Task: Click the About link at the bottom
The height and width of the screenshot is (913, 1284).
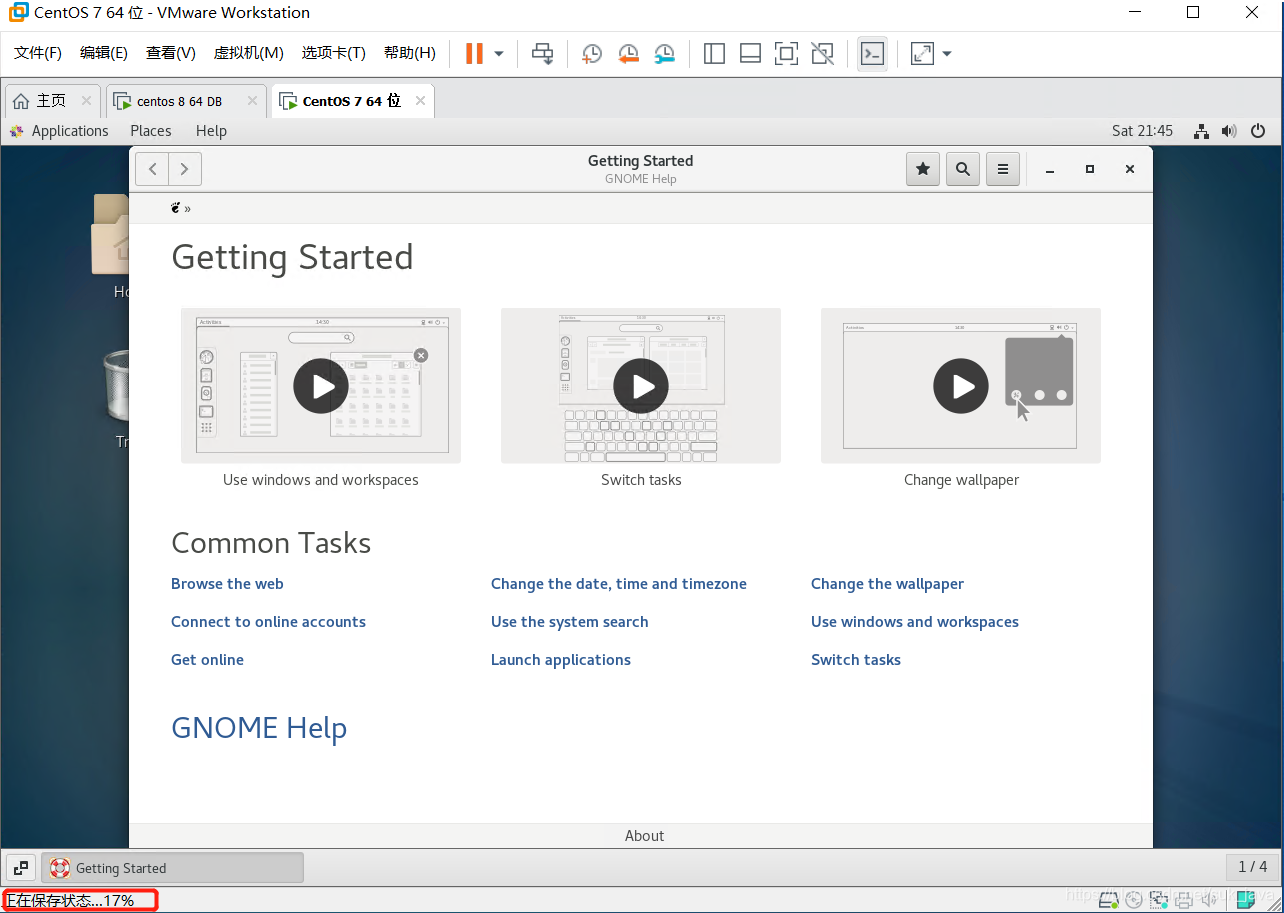Action: coord(644,836)
